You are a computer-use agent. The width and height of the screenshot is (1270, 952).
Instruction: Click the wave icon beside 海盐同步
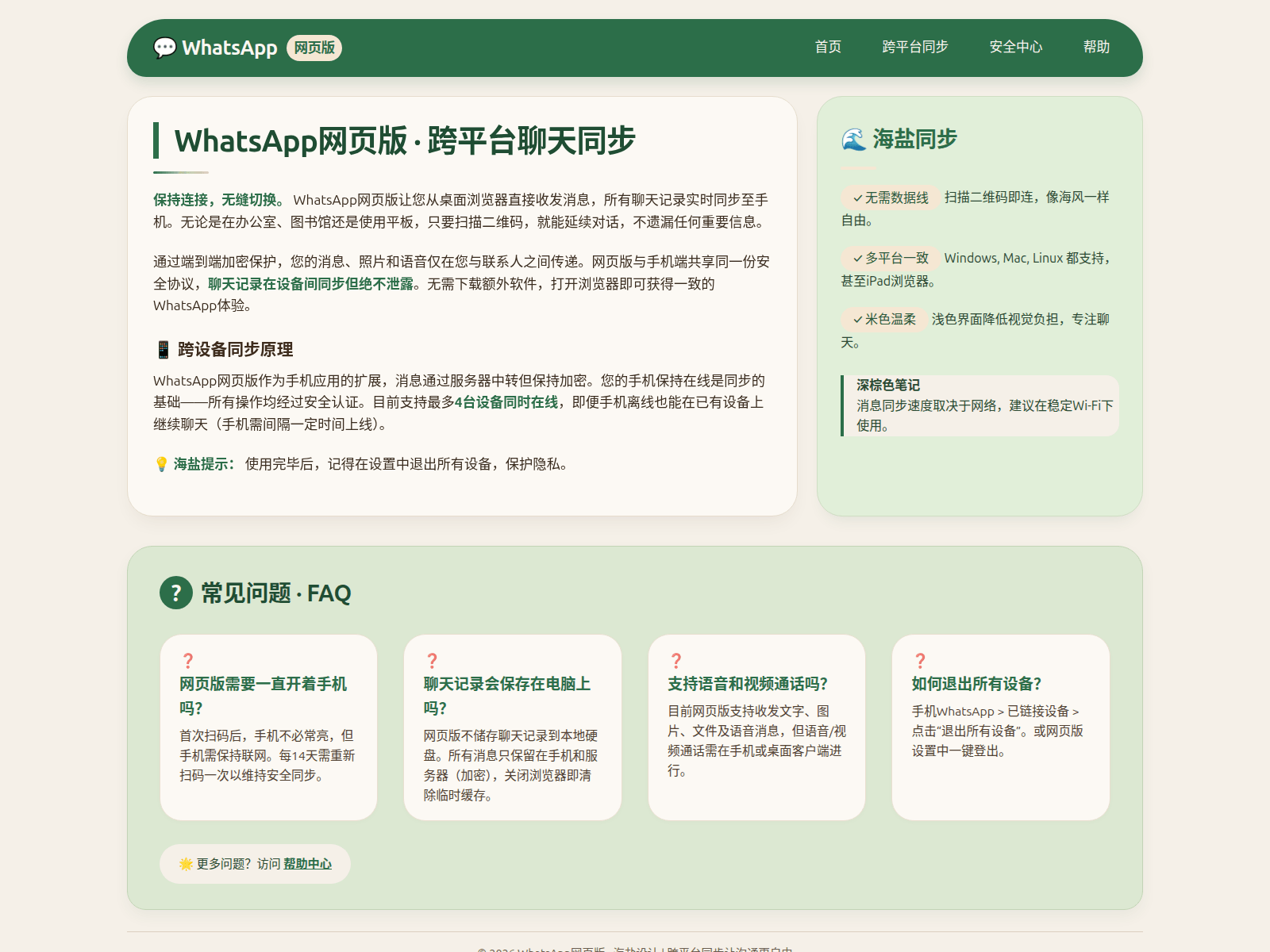click(853, 140)
